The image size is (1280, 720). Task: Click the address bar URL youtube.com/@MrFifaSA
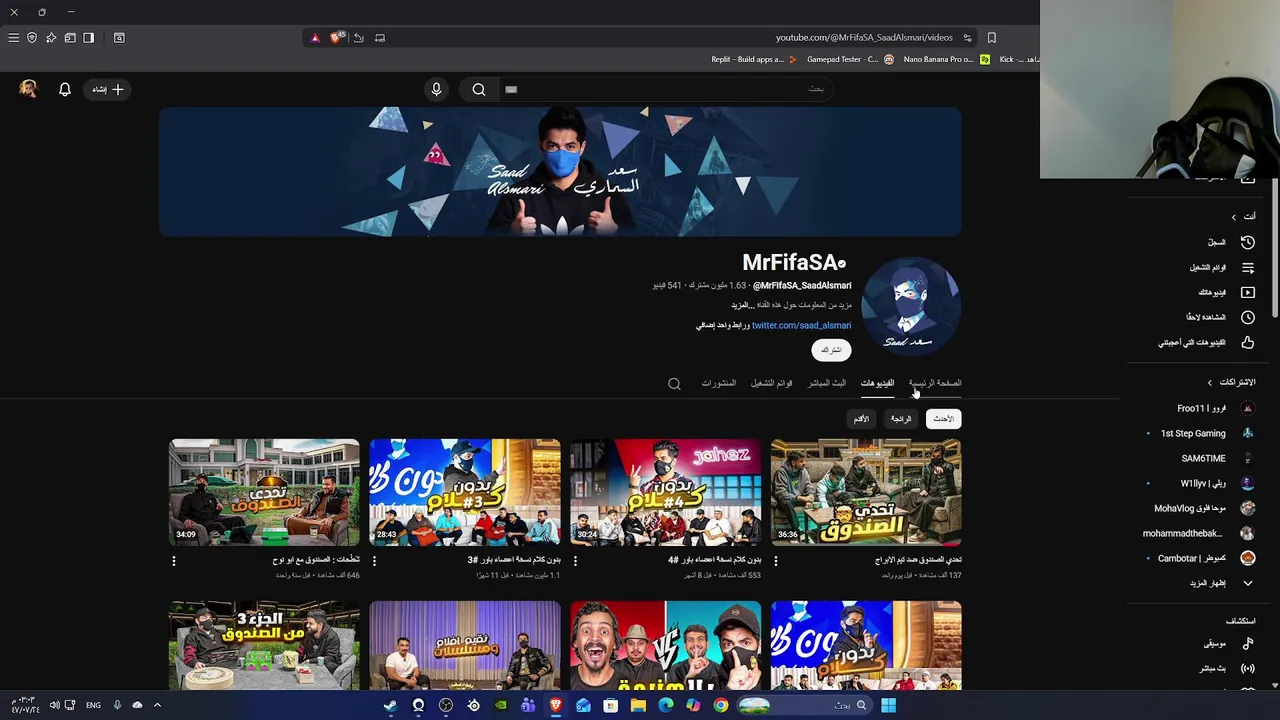point(864,38)
